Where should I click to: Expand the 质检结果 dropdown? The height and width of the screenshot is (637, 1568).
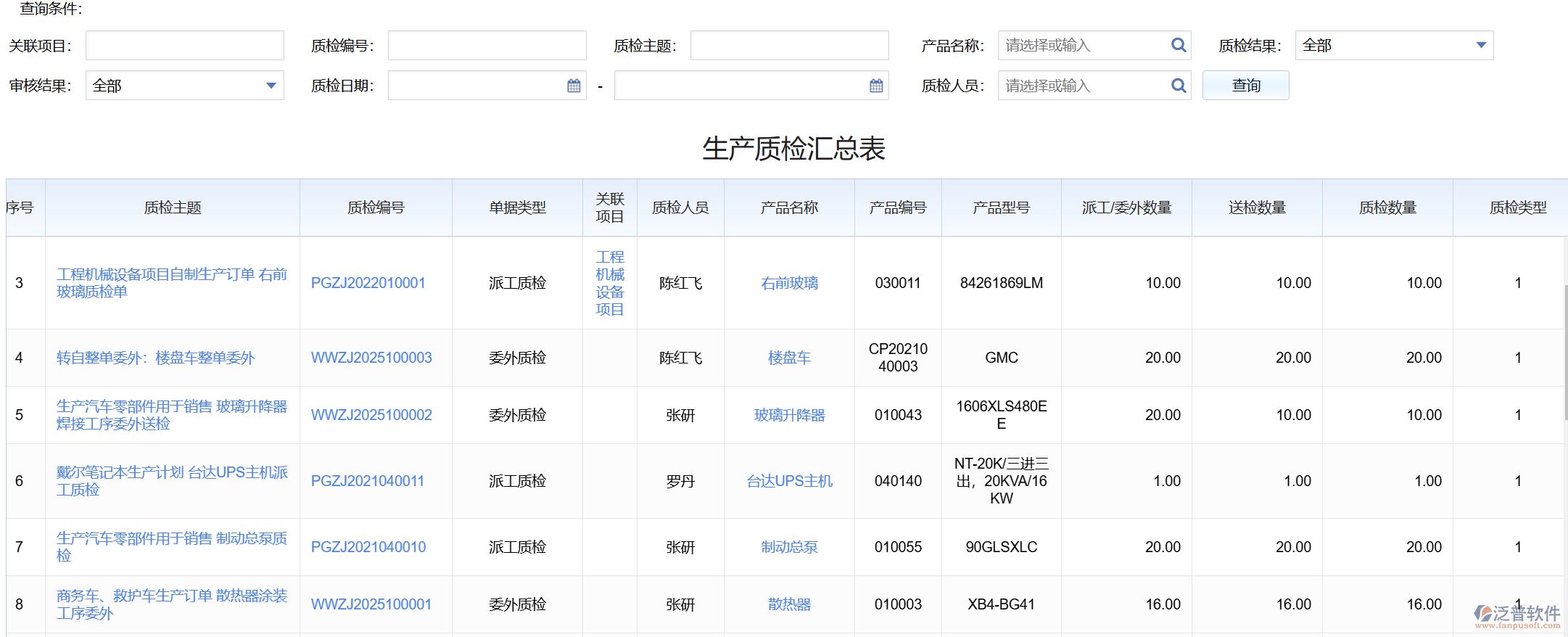pos(1481,46)
